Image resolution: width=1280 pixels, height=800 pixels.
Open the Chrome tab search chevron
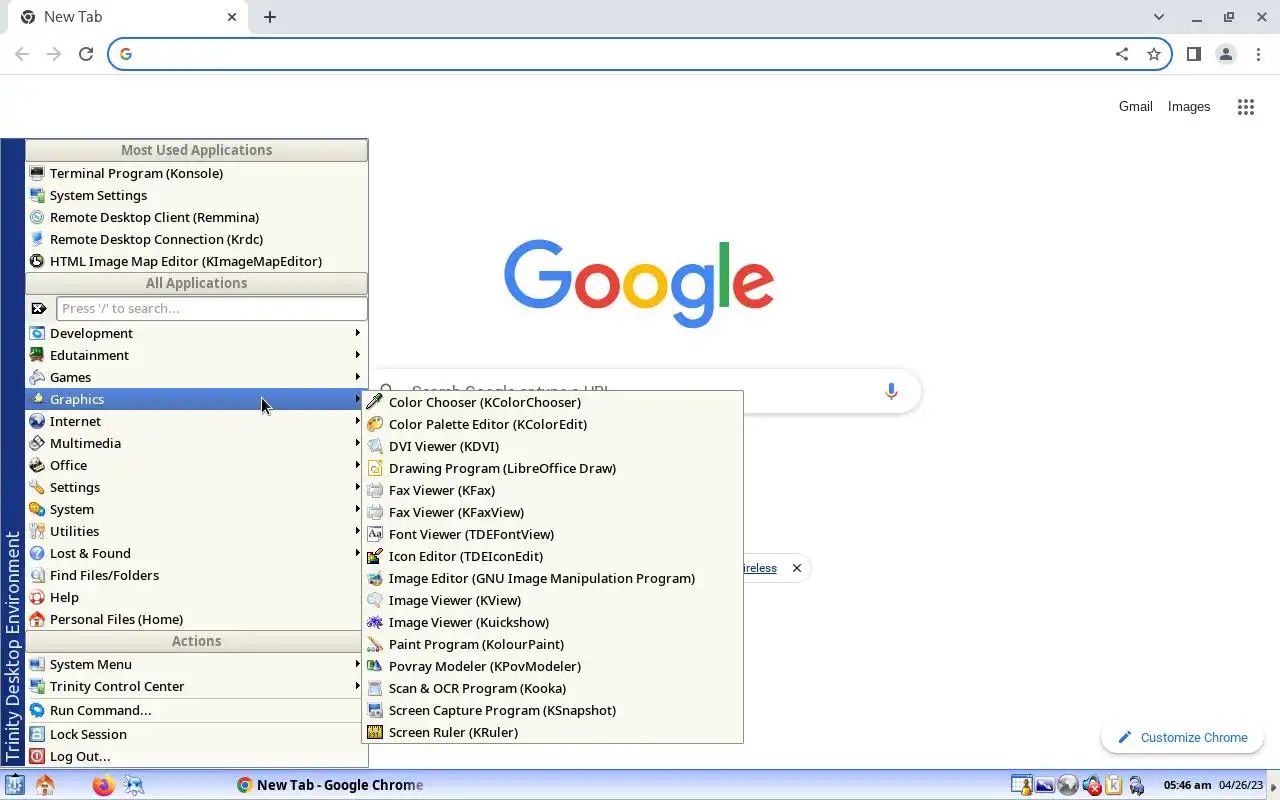pyautogui.click(x=1159, y=17)
